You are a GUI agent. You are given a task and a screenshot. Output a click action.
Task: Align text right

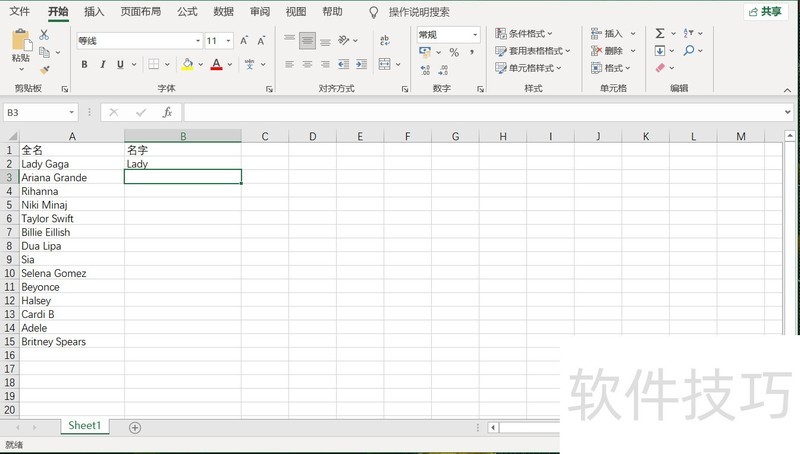tap(325, 64)
